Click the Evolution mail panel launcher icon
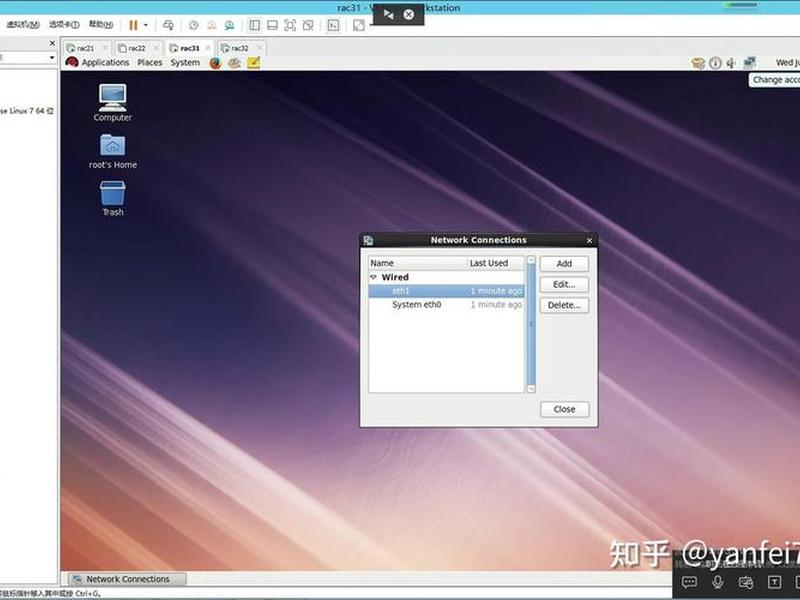 (235, 63)
